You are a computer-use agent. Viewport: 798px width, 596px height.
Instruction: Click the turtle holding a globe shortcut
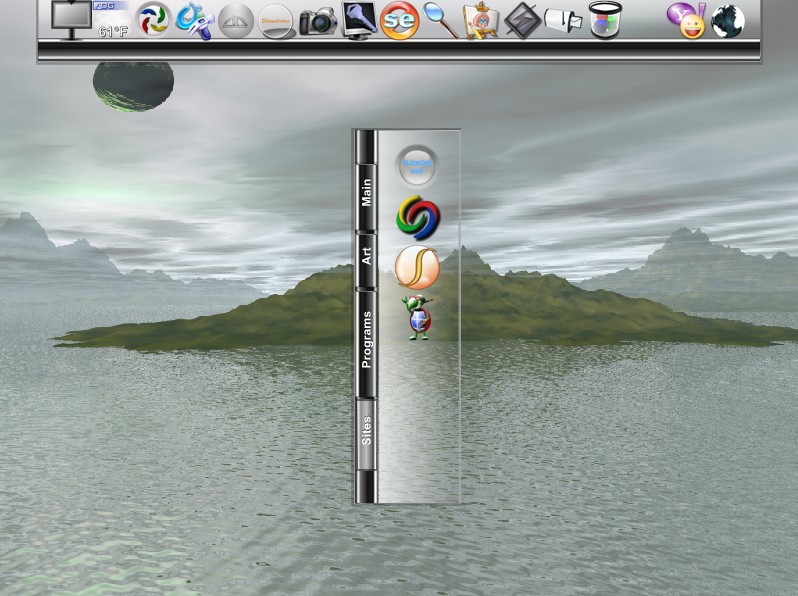(x=418, y=318)
